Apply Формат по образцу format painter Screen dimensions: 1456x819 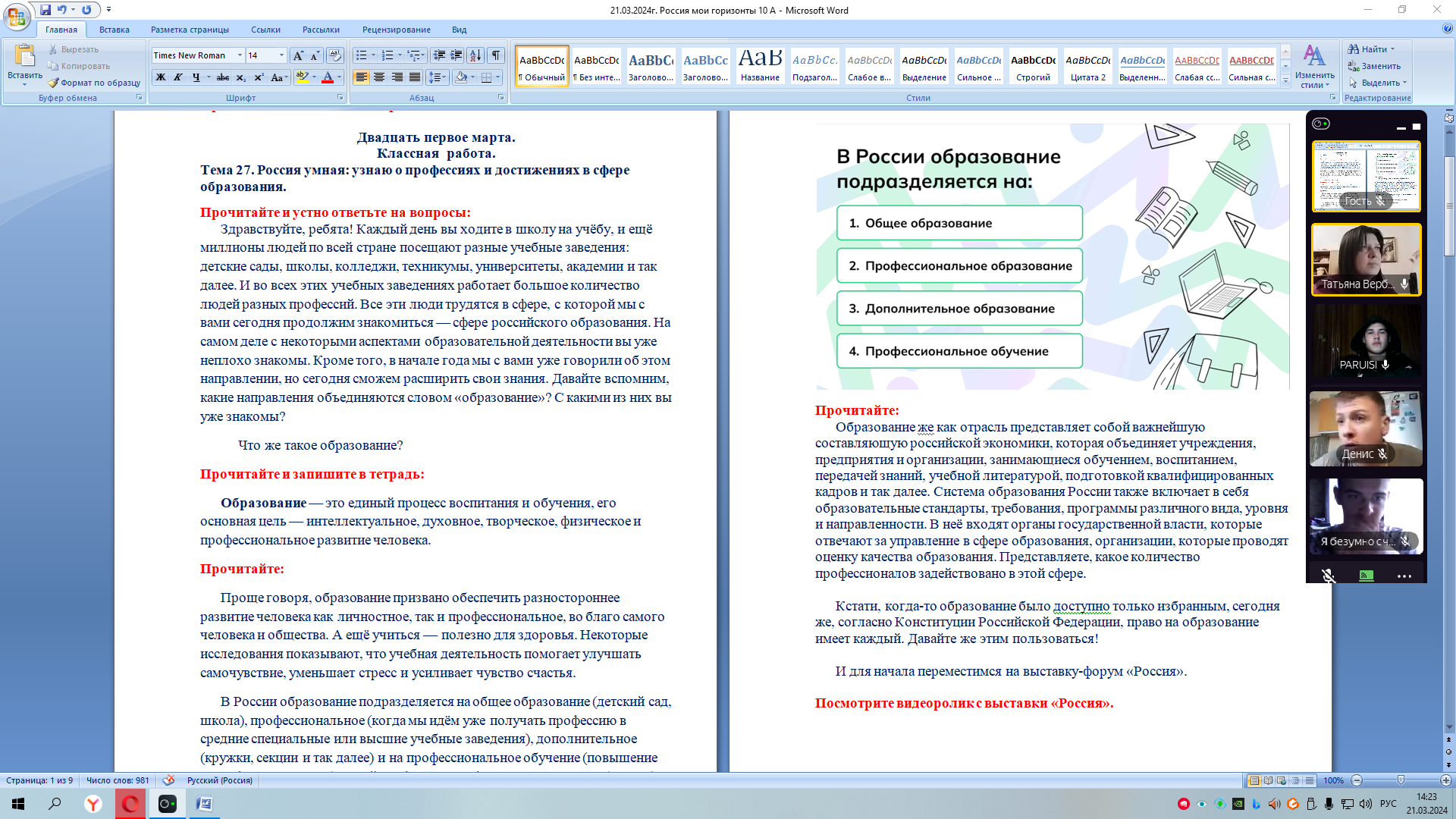click(x=94, y=83)
